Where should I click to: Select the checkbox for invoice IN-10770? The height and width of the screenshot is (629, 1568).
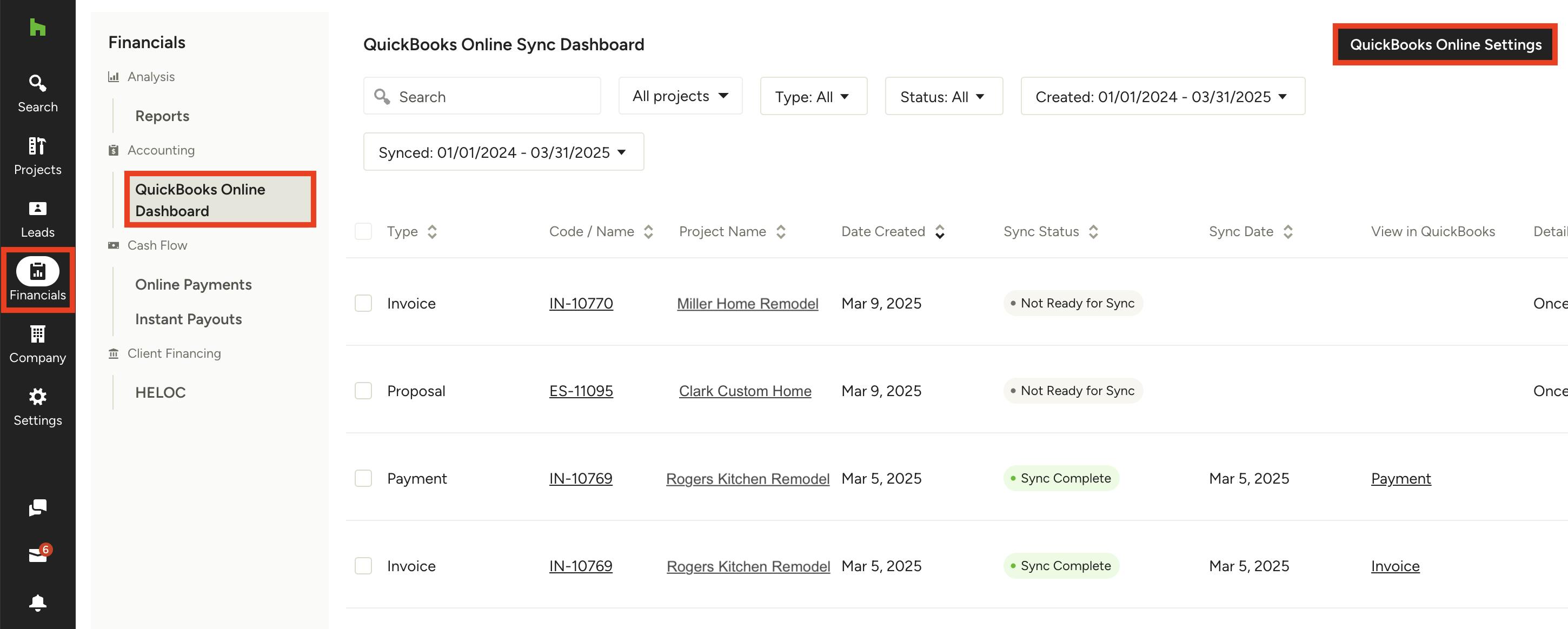coord(363,303)
